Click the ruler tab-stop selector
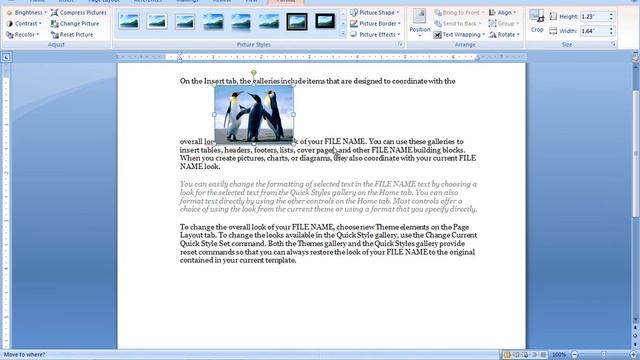This screenshot has width=640, height=360. 6,58
